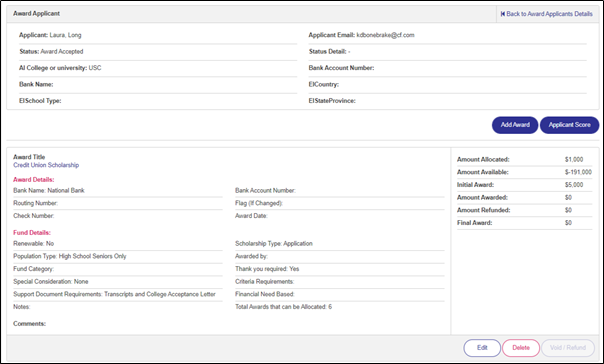604x364 pixels.
Task: Click the Support Document Requirements line
Action: click(114, 294)
